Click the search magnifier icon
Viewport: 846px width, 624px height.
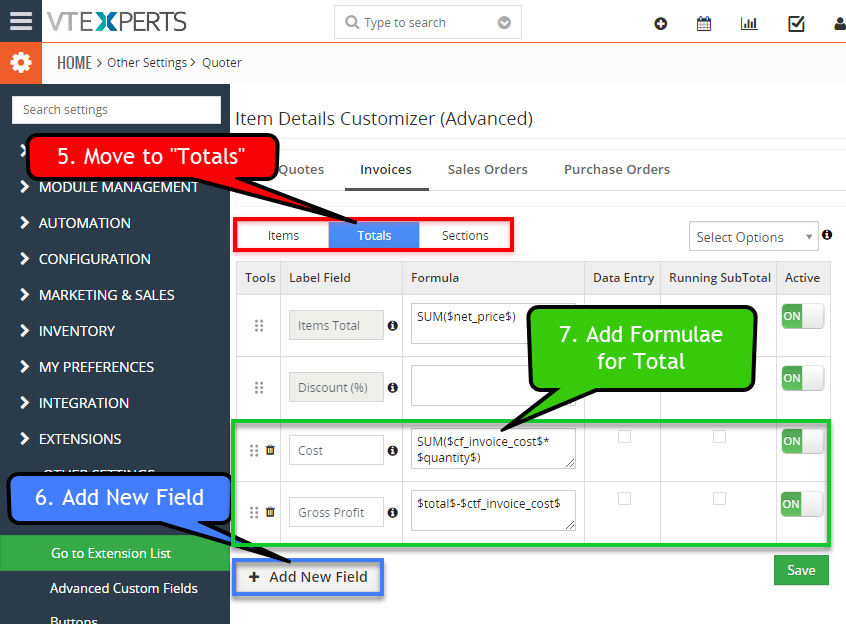352,22
